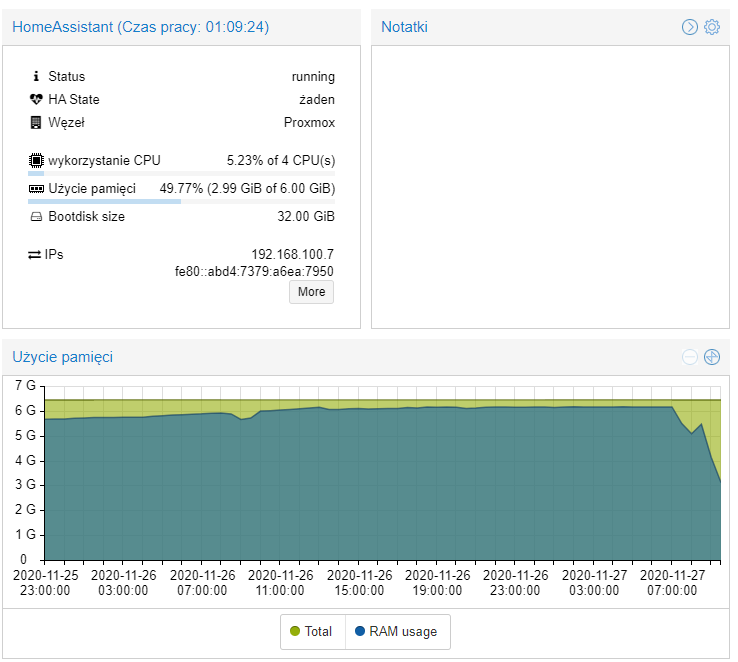Click the Notatki panel title
The width and height of the screenshot is (738, 662).
[x=404, y=27]
